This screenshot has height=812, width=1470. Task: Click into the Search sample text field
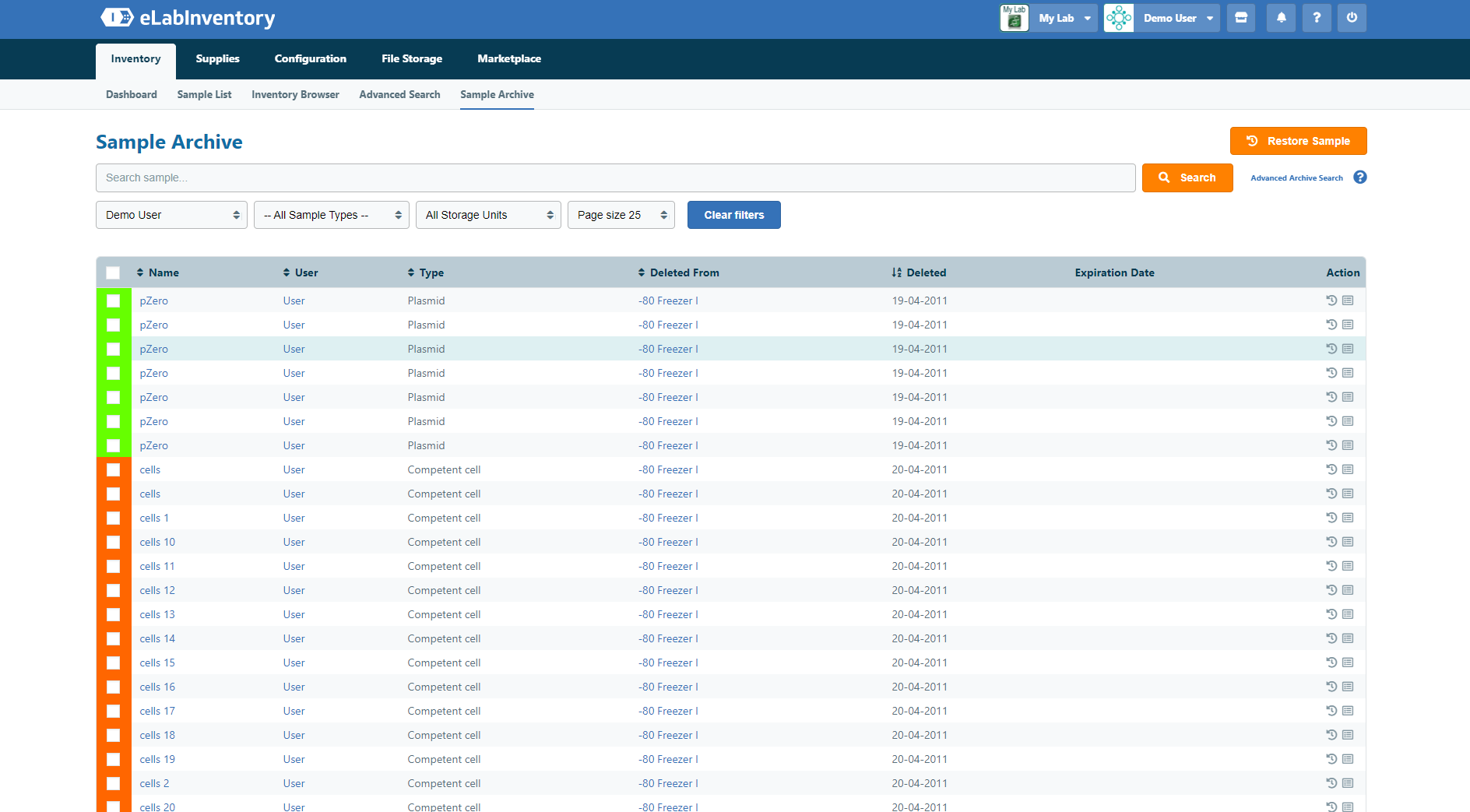click(615, 178)
